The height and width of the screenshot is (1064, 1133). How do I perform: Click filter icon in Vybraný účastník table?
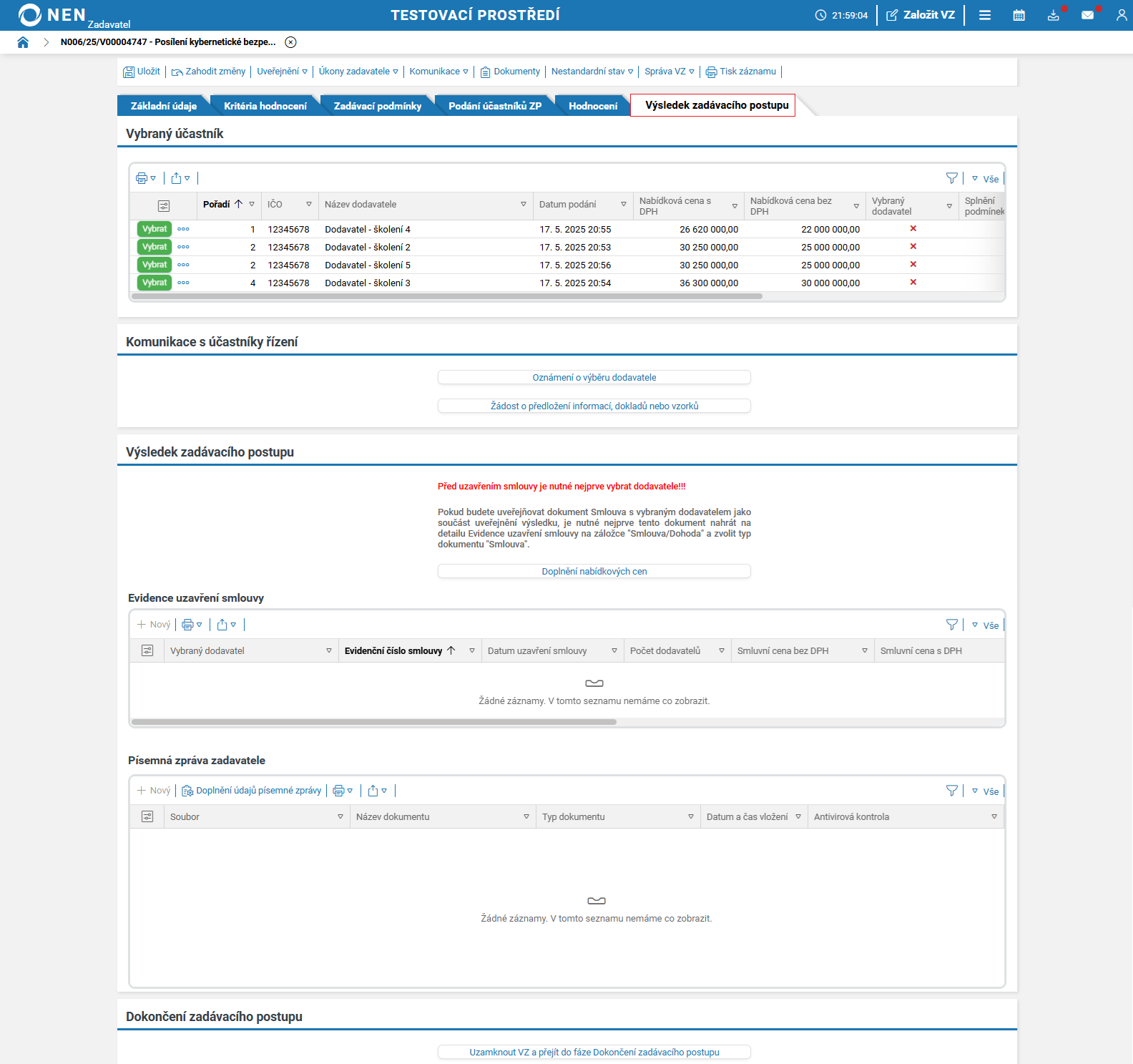point(951,178)
